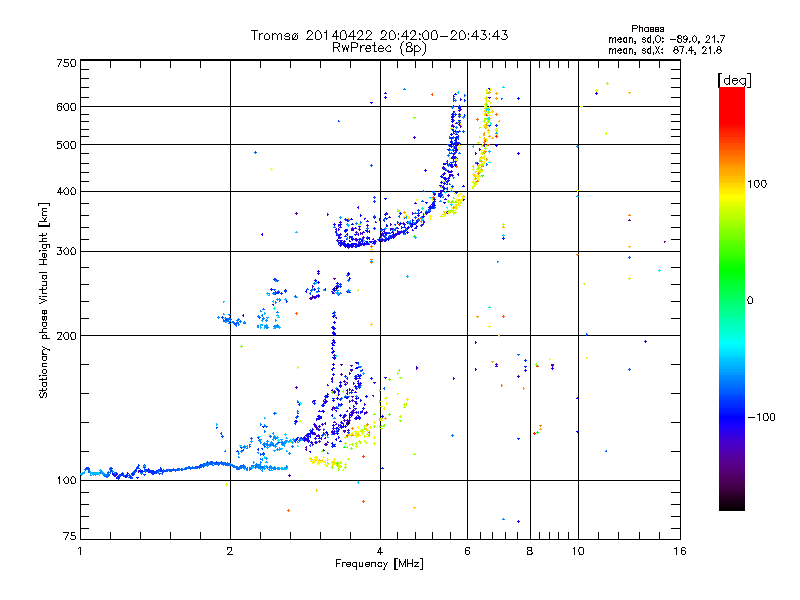Click the x-axis label '2'
This screenshot has height=600, width=800.
[x=230, y=551]
